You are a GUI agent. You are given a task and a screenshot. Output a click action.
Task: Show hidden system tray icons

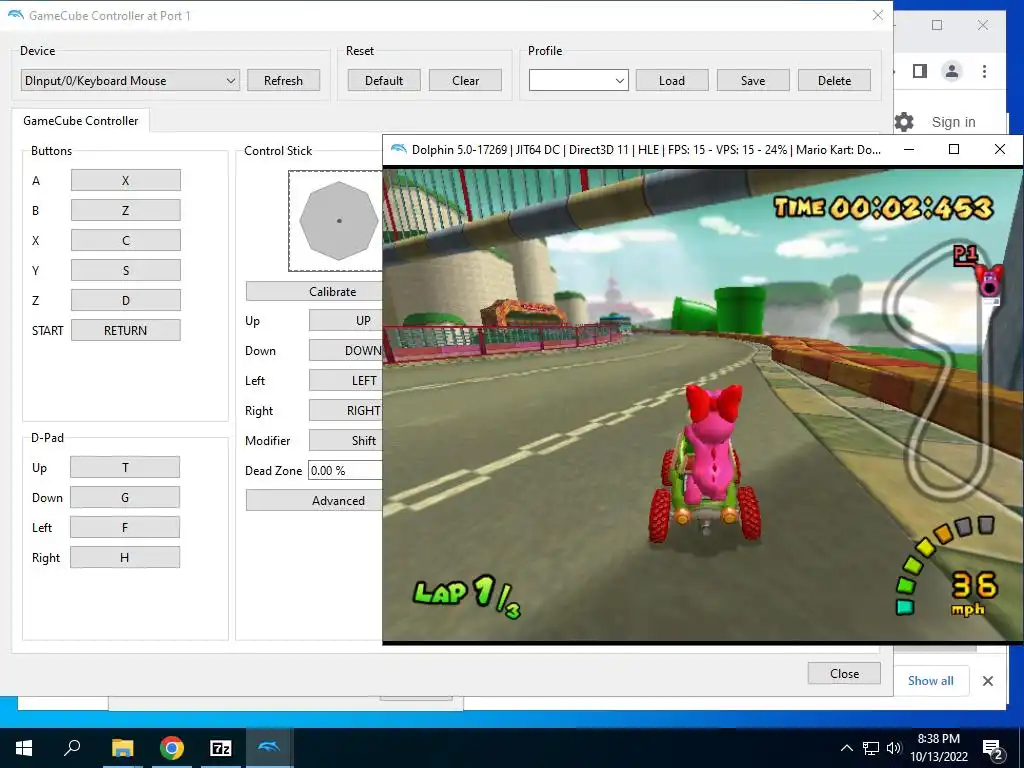(846, 748)
